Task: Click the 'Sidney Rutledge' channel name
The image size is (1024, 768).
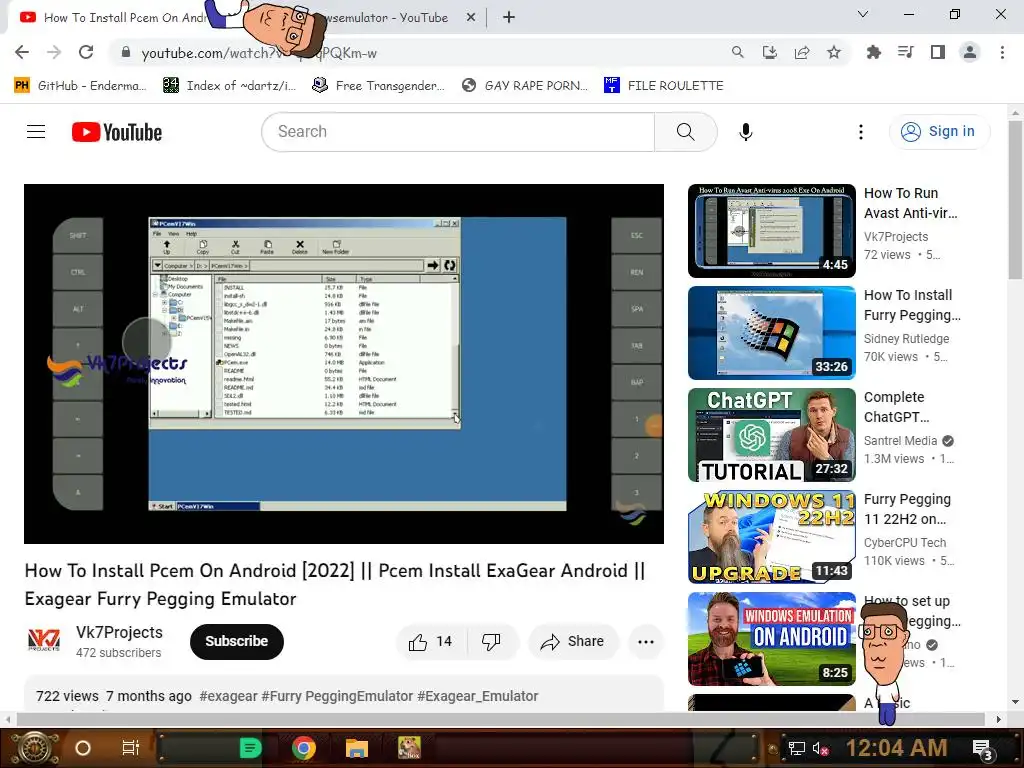Action: 906,339
